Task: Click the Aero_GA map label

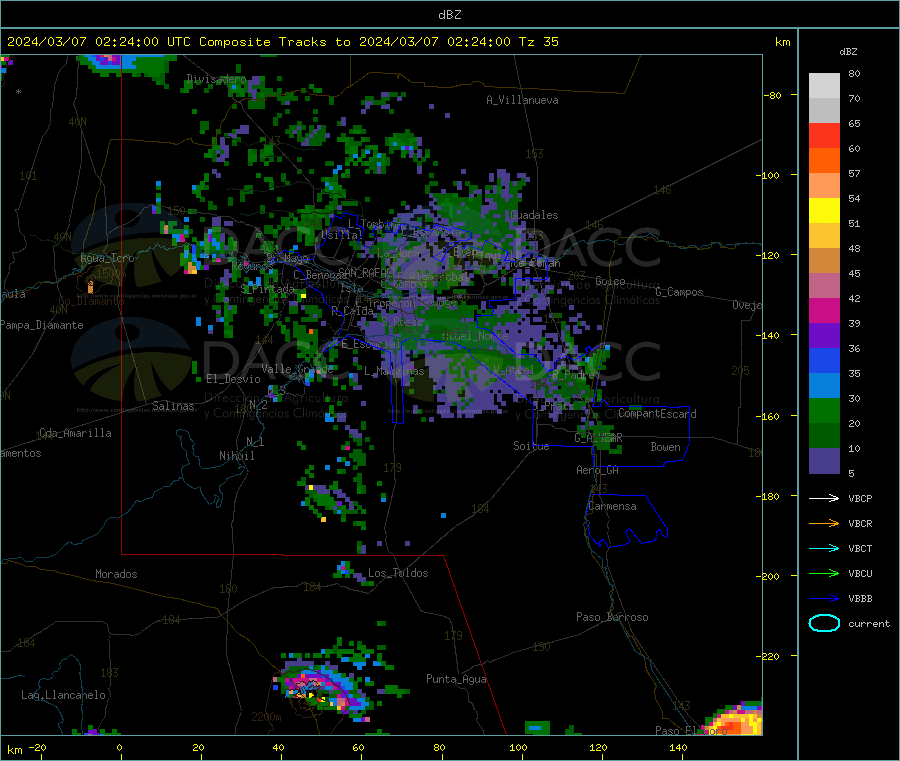Action: click(x=598, y=470)
